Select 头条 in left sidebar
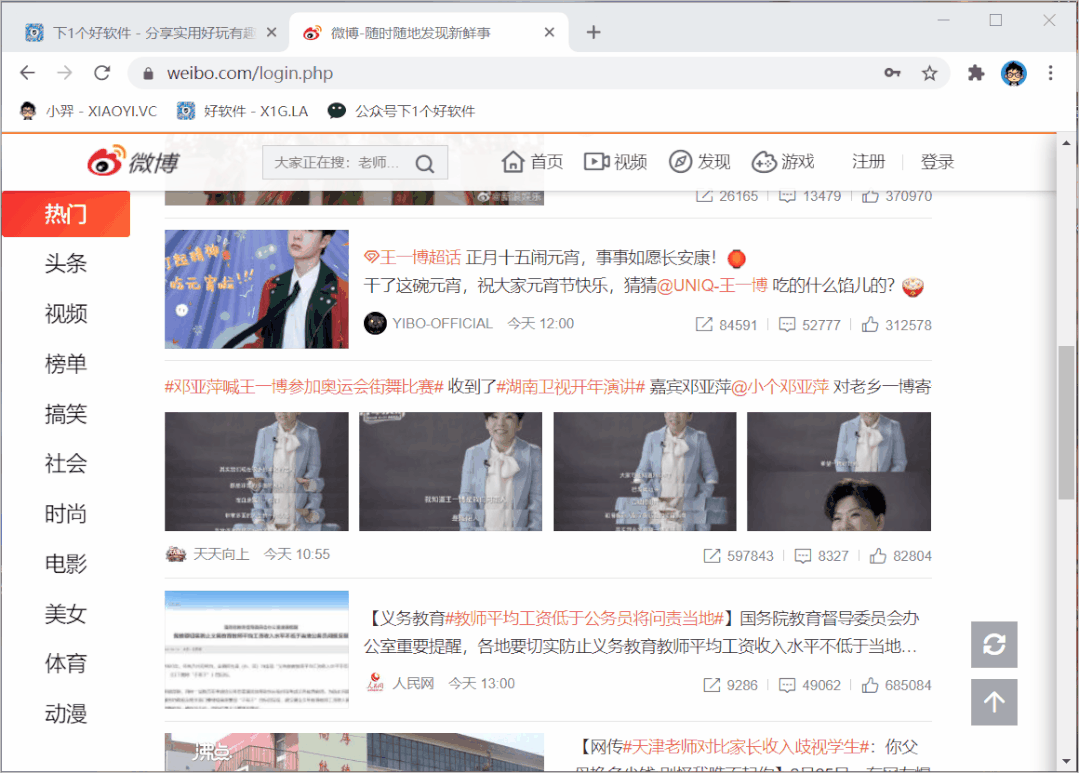Viewport: 1079px width, 773px height. 66,264
